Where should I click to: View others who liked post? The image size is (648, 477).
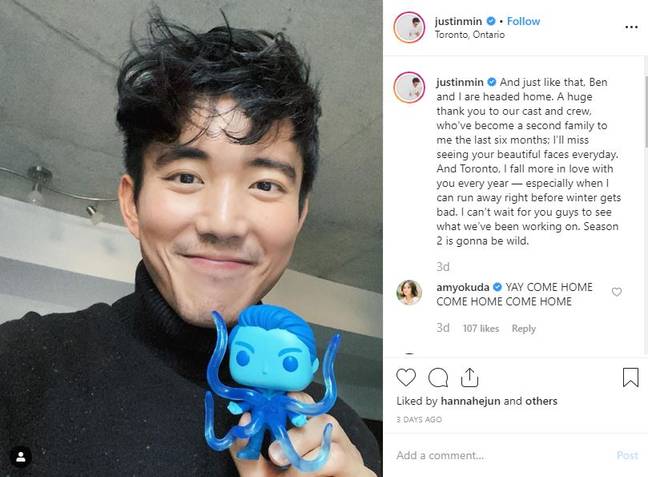coord(541,401)
